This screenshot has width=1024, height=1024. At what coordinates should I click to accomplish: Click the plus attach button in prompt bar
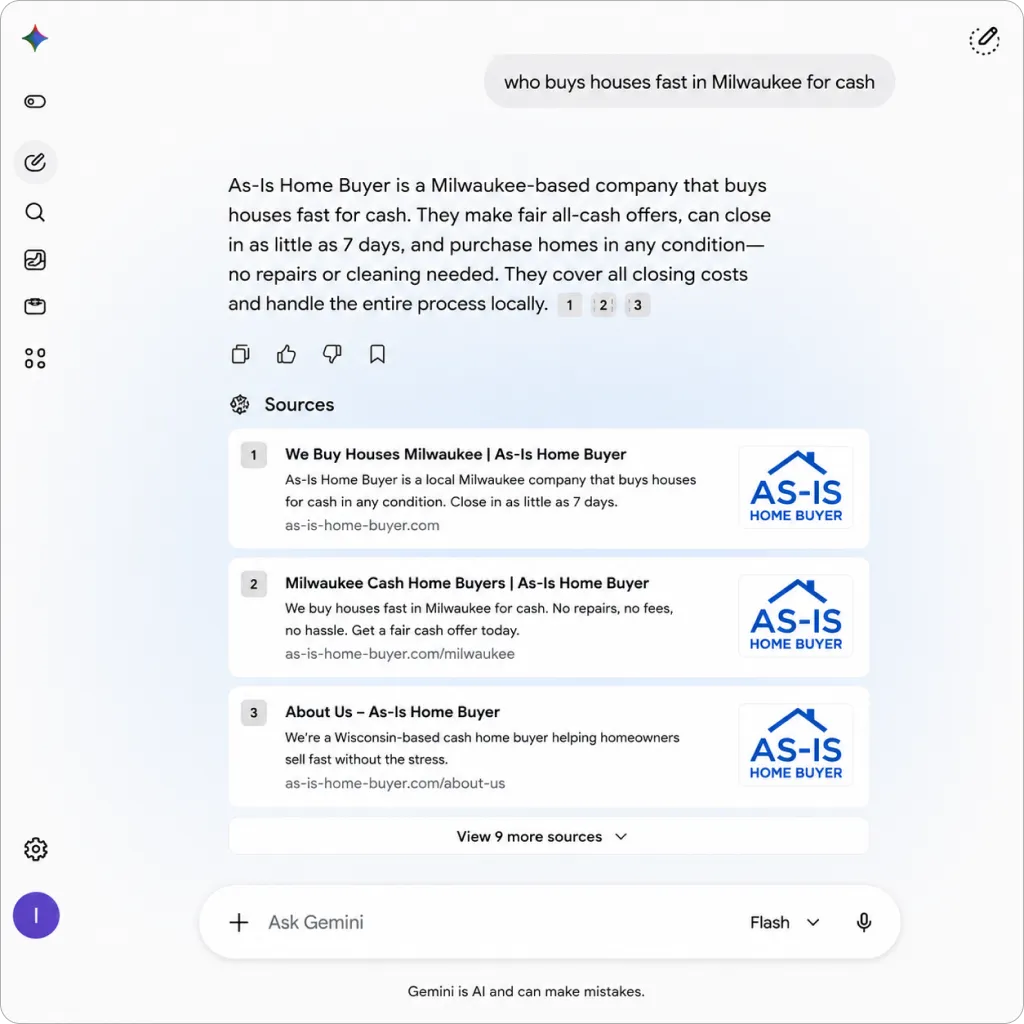(x=239, y=922)
